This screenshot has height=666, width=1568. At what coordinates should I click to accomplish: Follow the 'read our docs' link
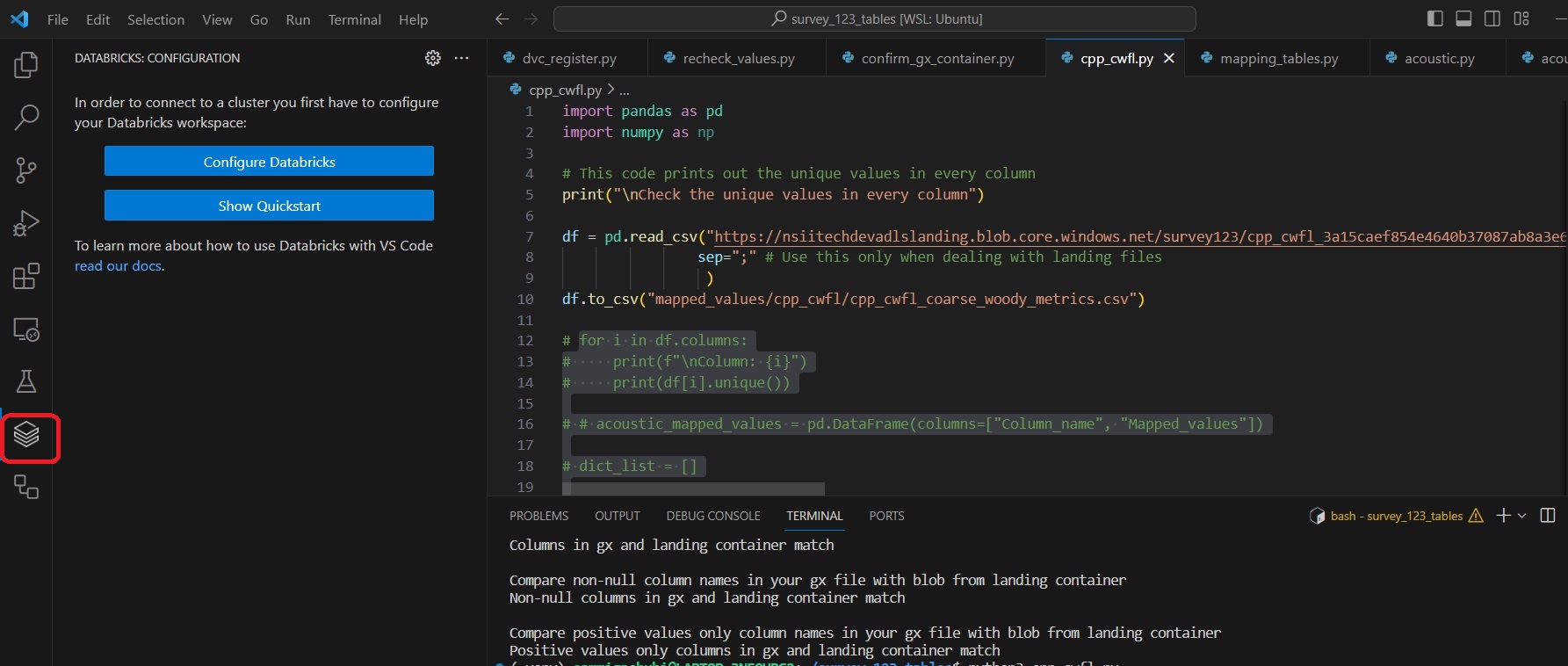click(x=118, y=265)
